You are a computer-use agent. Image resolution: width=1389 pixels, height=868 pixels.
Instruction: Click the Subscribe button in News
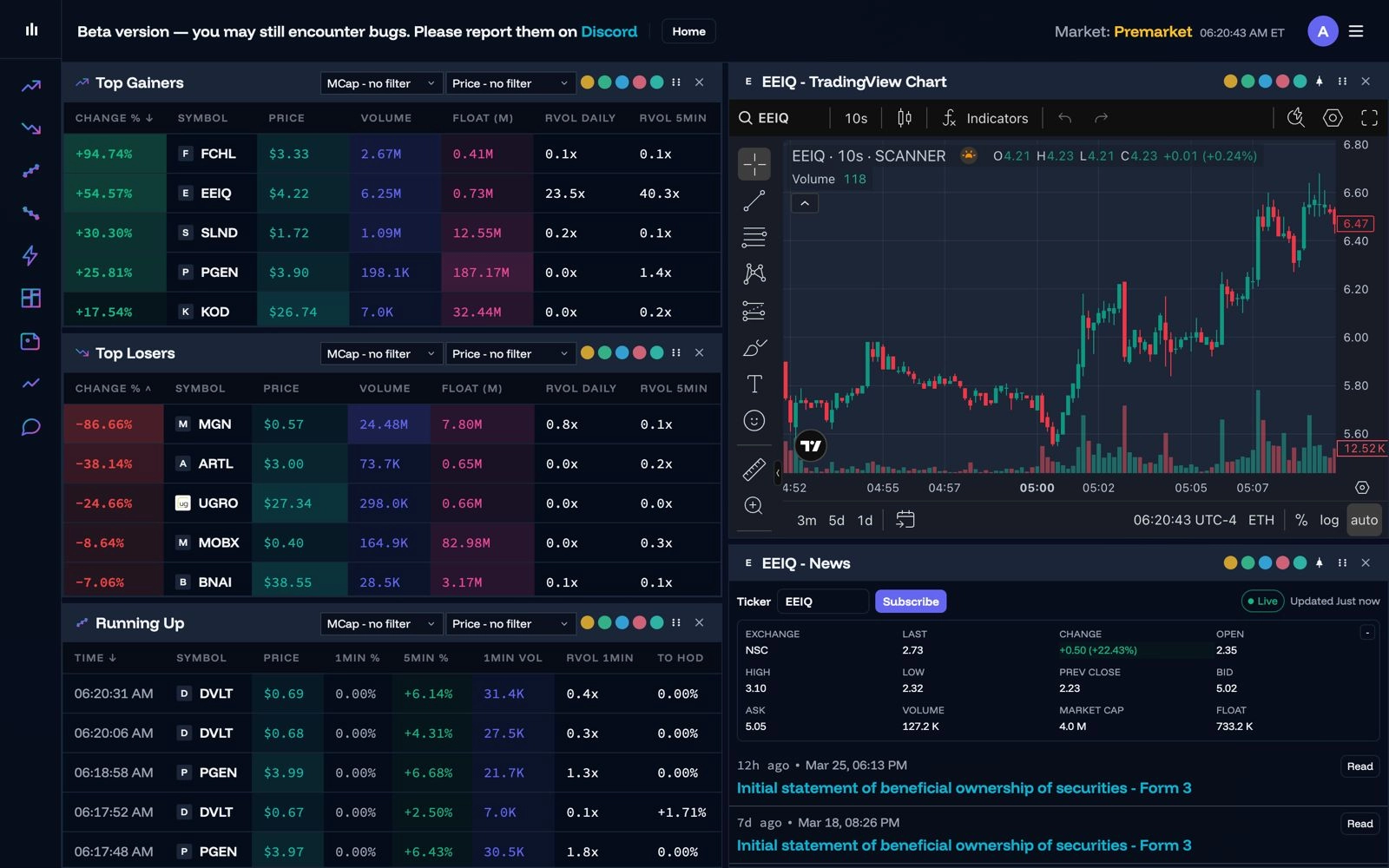click(x=910, y=602)
